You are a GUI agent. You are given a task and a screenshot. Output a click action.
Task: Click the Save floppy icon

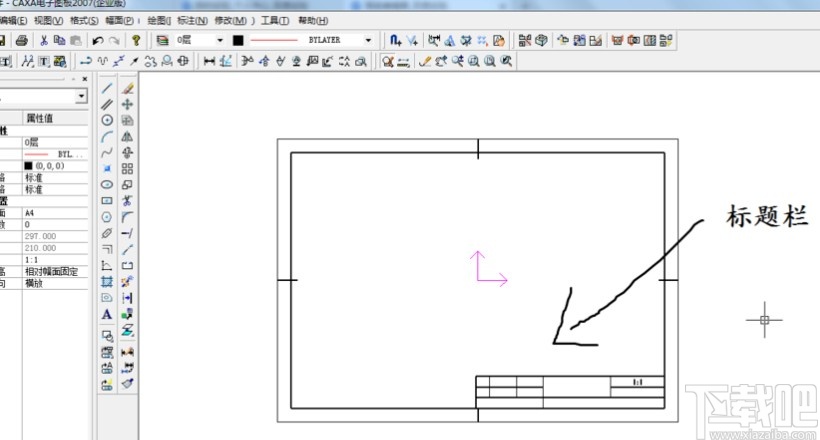2,40
